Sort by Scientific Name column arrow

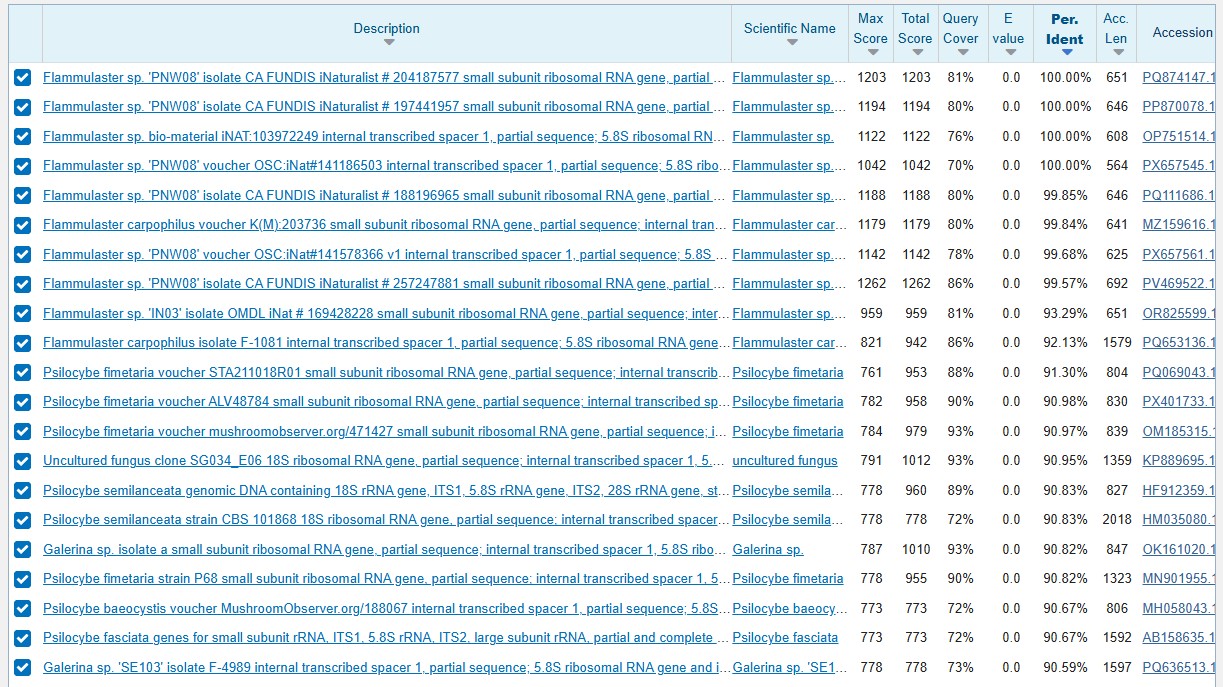click(790, 42)
